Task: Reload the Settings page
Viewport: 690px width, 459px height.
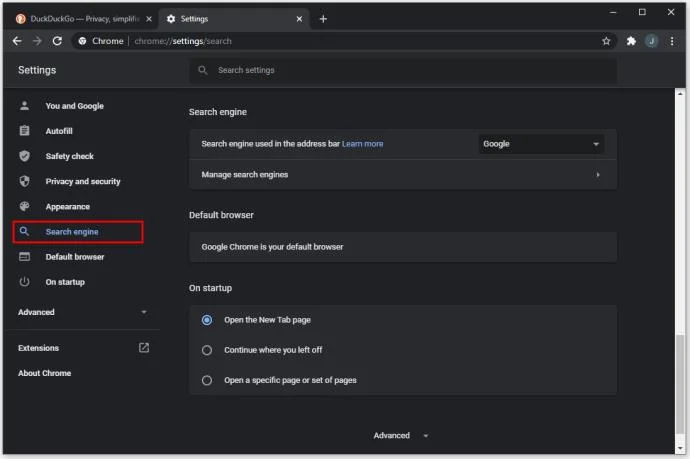Action: (x=57, y=41)
